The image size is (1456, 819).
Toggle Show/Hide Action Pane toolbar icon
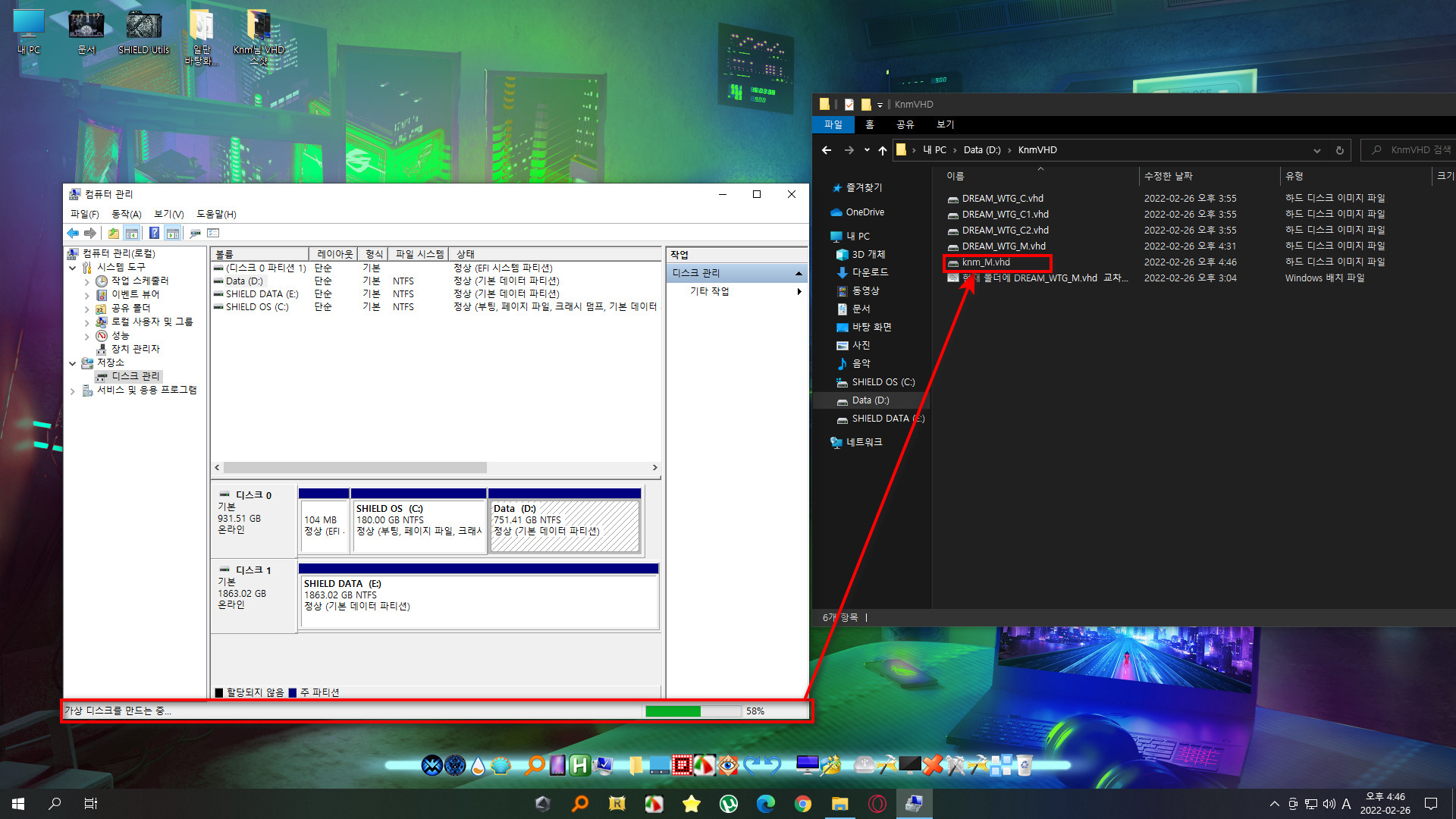pyautogui.click(x=172, y=233)
